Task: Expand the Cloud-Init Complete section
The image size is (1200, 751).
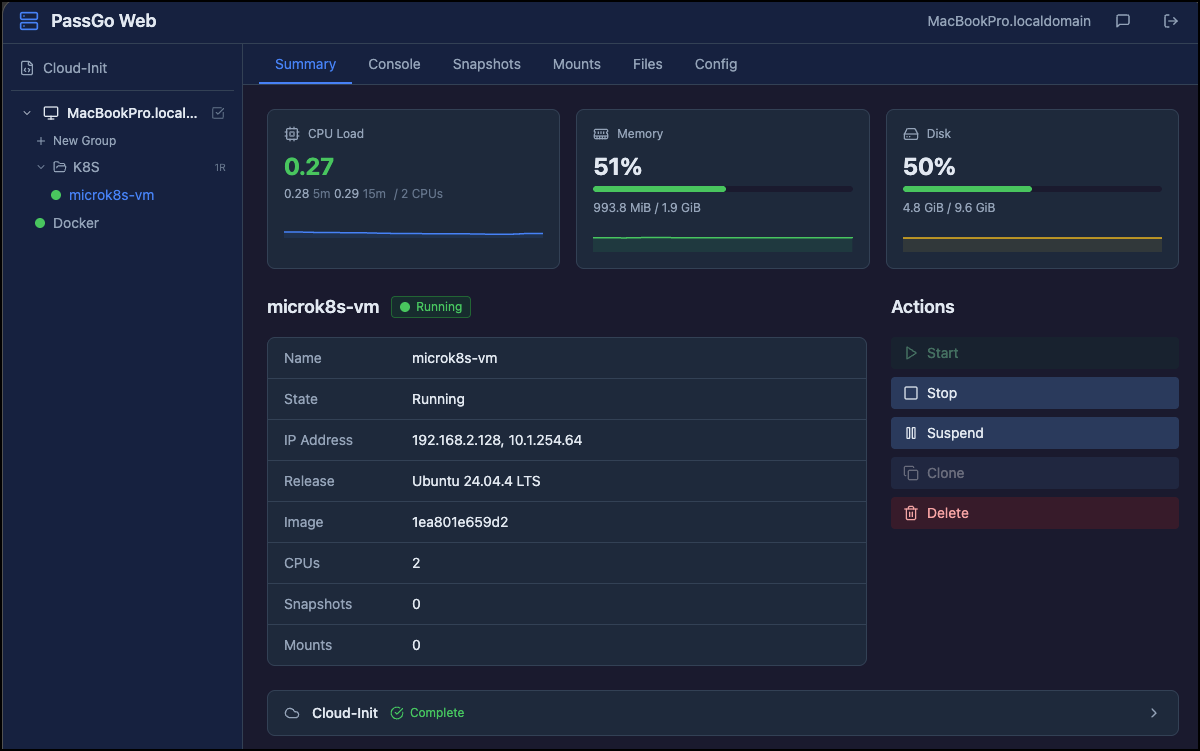Action: [1153, 713]
